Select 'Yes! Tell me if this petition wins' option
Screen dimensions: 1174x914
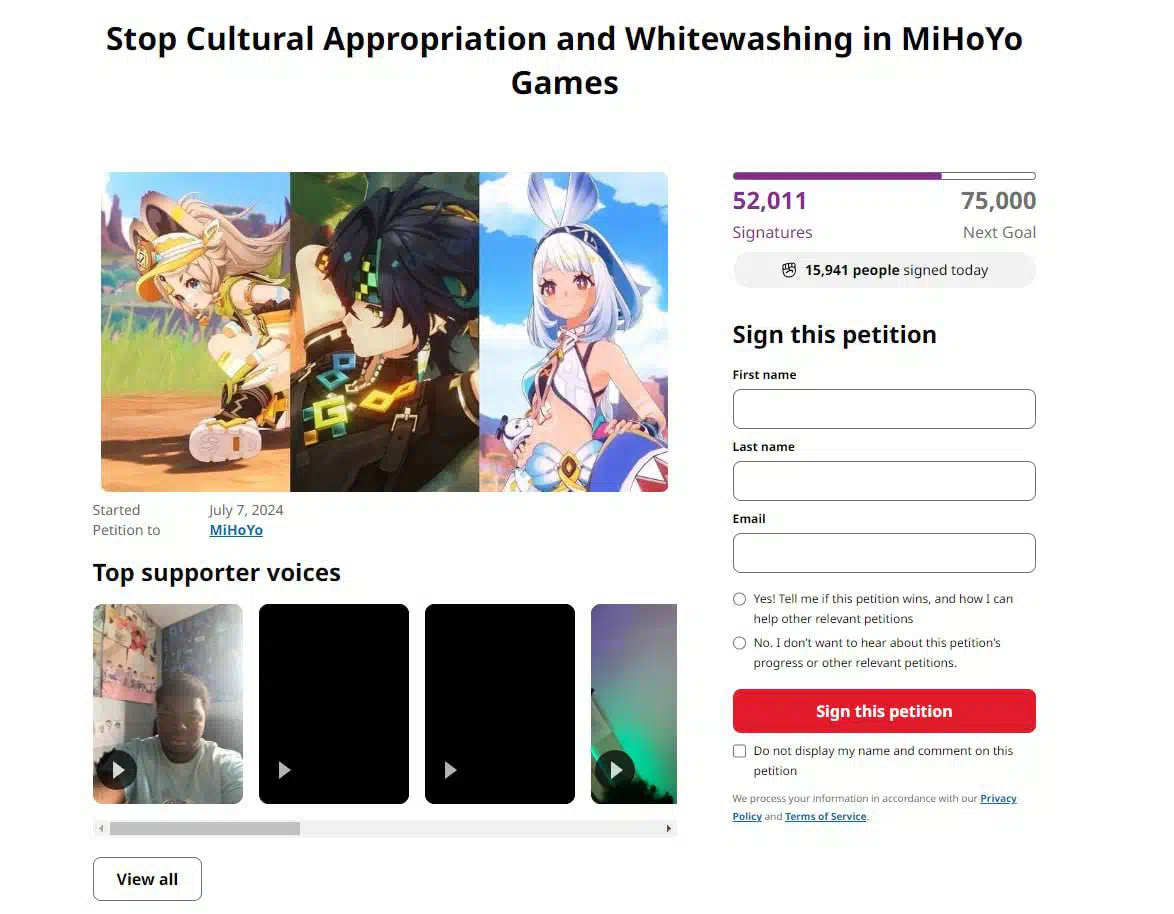point(740,599)
